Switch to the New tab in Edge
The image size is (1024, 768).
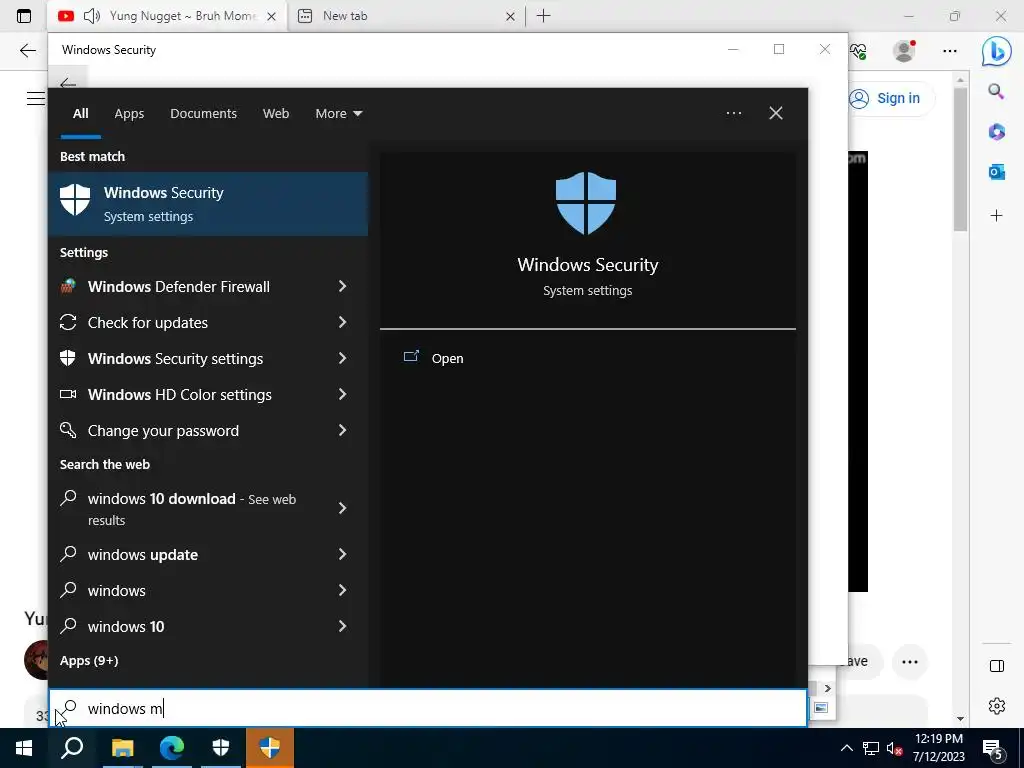(x=405, y=16)
